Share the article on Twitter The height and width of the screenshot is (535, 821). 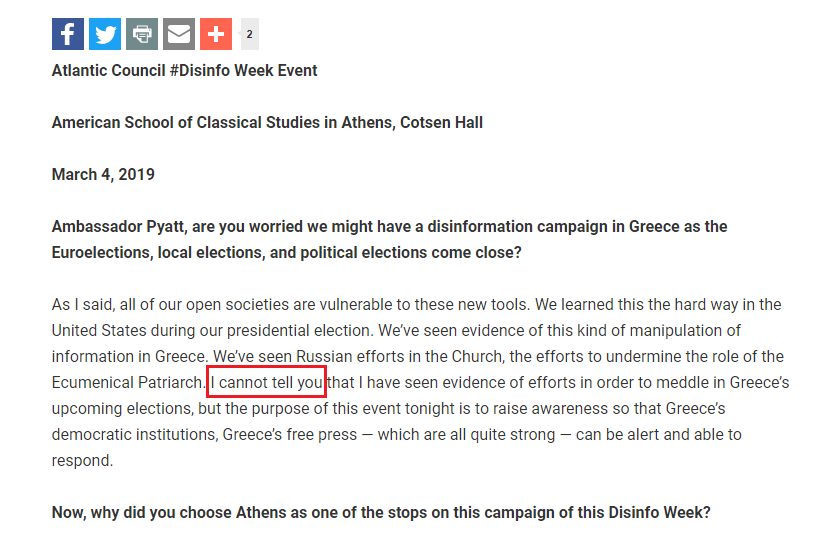[x=105, y=34]
